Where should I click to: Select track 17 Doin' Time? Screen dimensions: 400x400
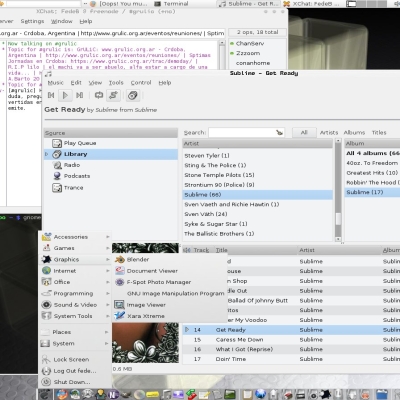[291, 359]
